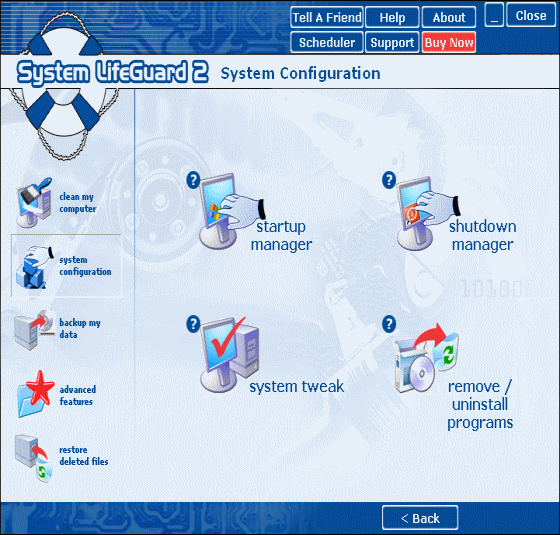Go back with the < Back button
Image resolution: width=560 pixels, height=535 pixels.
pyautogui.click(x=420, y=518)
